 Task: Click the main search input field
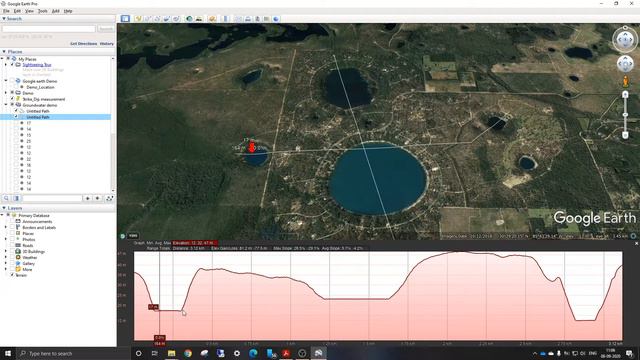click(49, 29)
